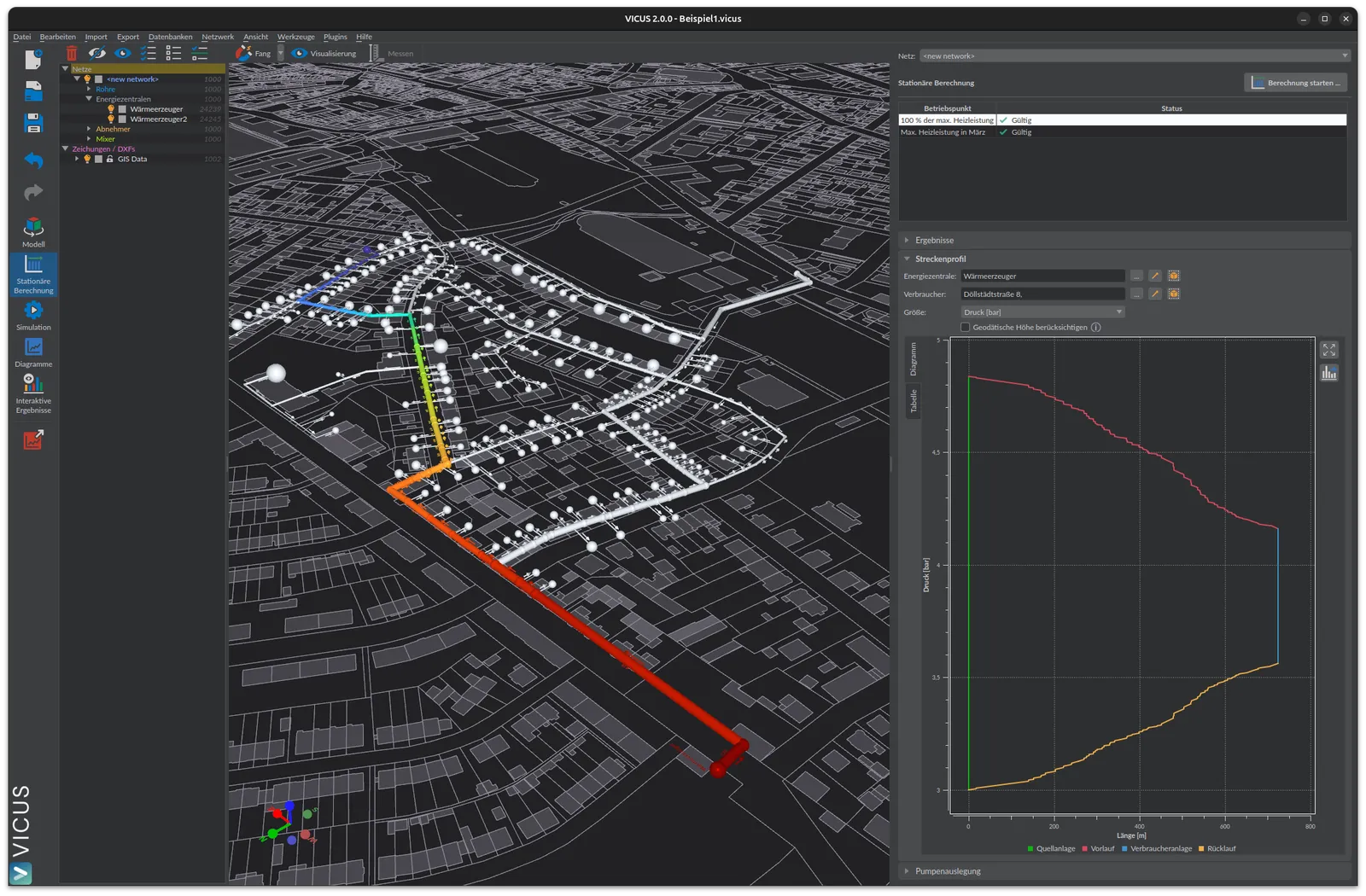The image size is (1366, 896).
Task: Expand the Ergebnisse section
Action: click(x=907, y=241)
